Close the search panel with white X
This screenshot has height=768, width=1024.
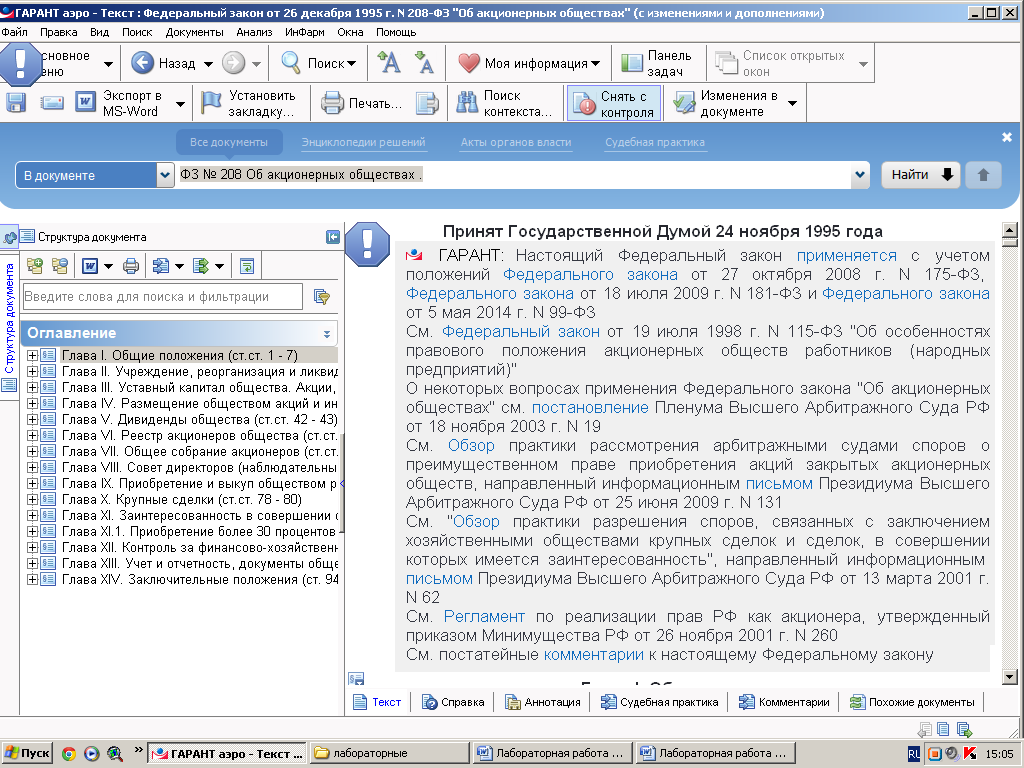(x=1006, y=137)
